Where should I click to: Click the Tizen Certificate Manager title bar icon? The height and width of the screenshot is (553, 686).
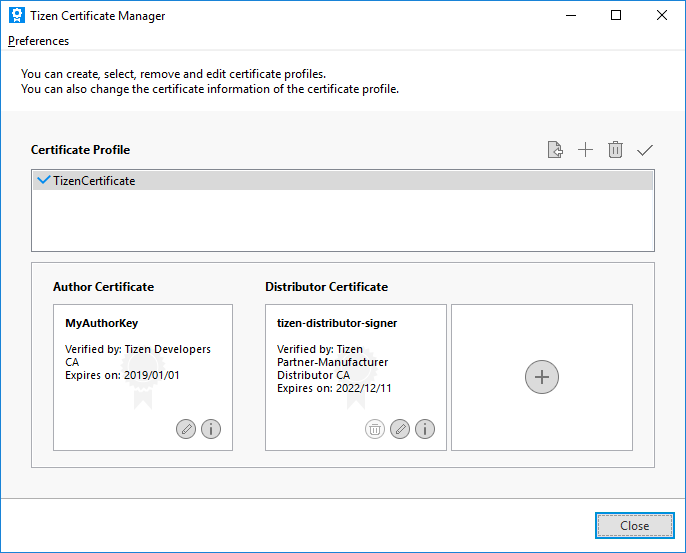[x=17, y=15]
